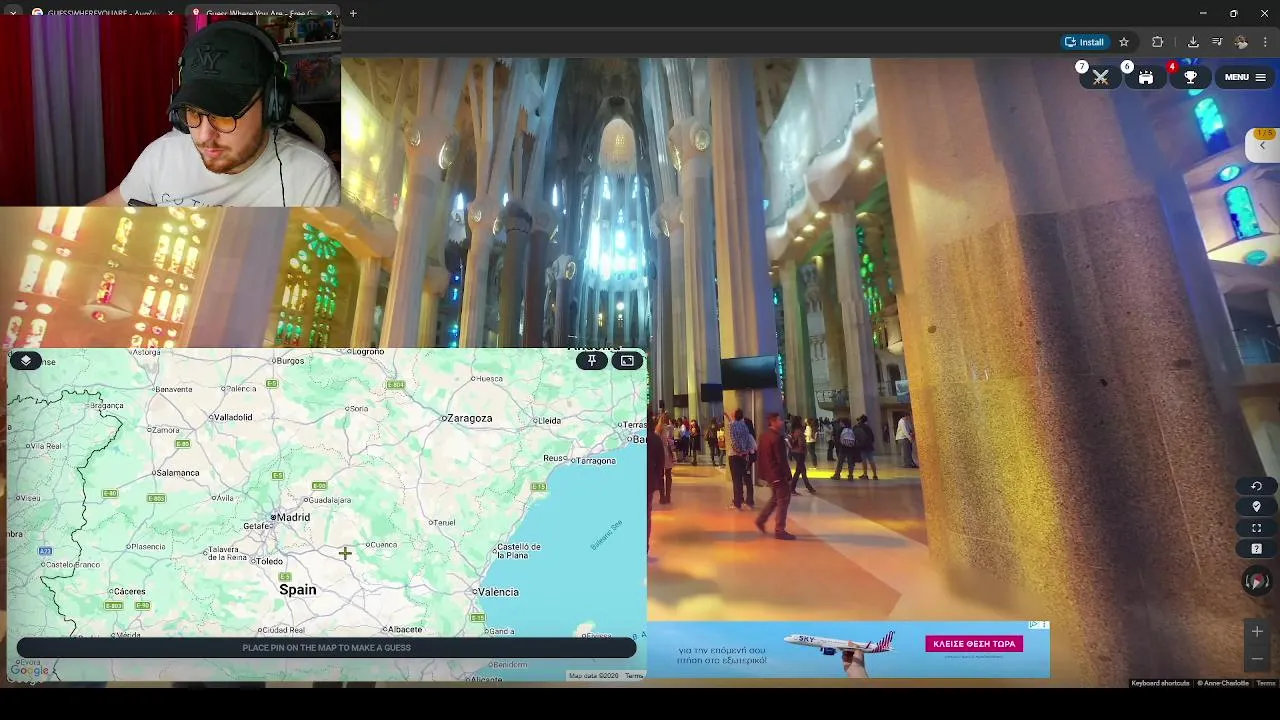Viewport: 1280px width, 720px height.
Task: Open the trophy achievements icon
Action: 1191,77
